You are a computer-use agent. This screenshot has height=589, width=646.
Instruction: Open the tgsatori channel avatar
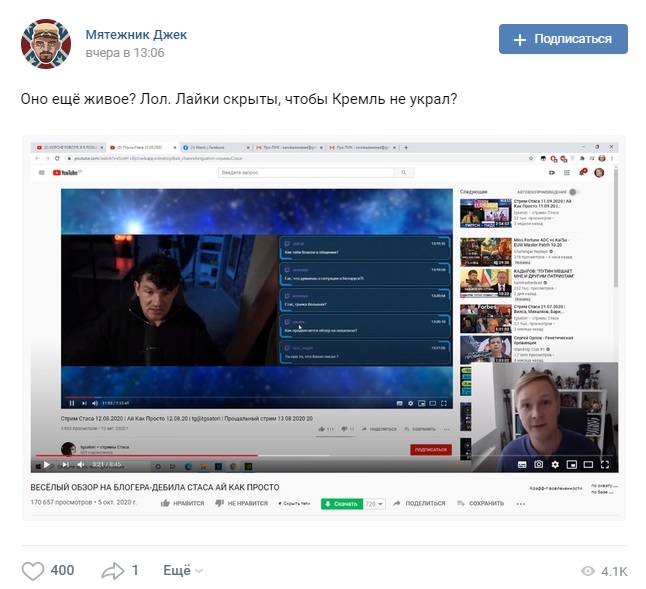[x=68, y=449]
